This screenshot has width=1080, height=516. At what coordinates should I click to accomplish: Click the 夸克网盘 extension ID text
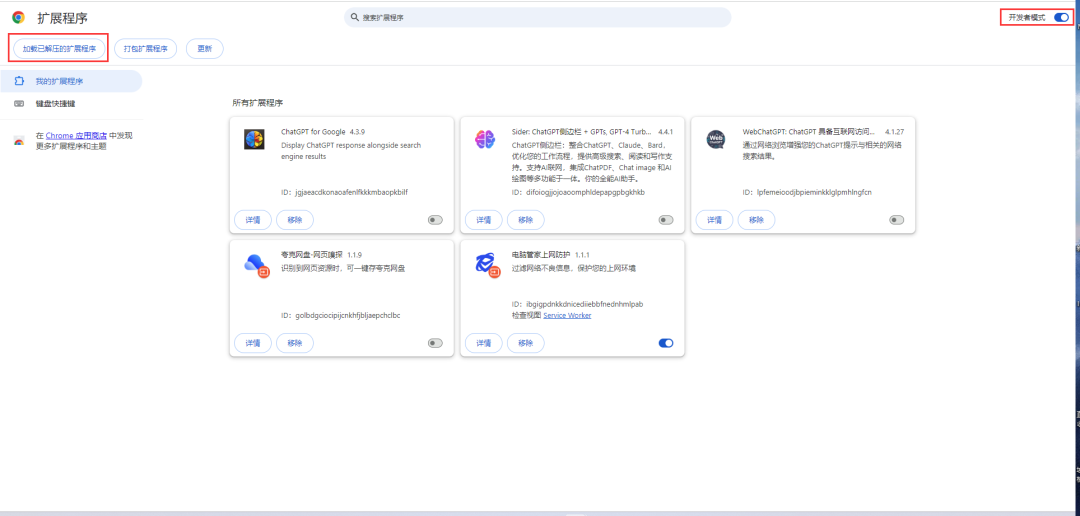coord(341,316)
